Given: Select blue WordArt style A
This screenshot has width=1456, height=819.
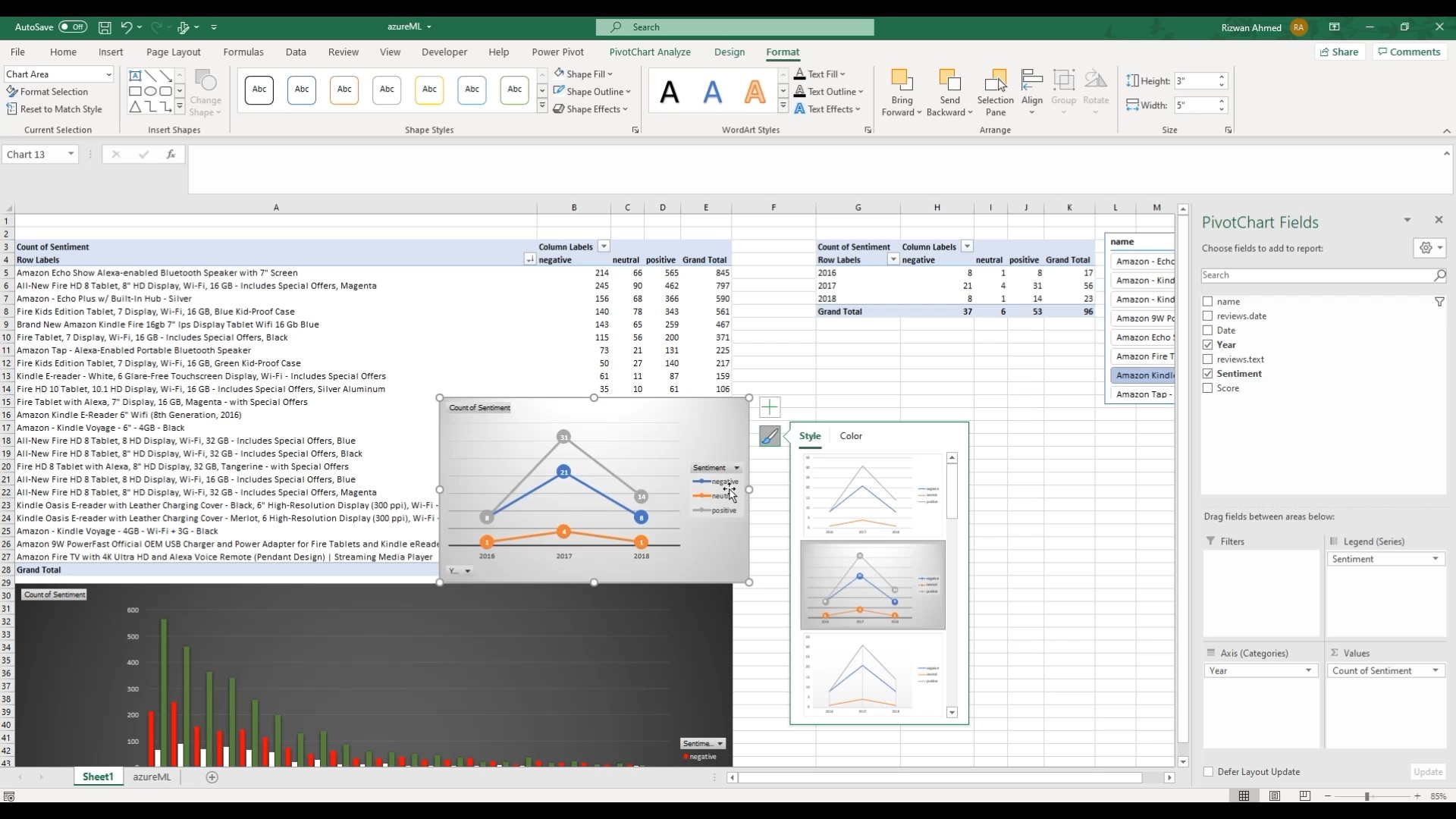Looking at the screenshot, I should pos(712,93).
